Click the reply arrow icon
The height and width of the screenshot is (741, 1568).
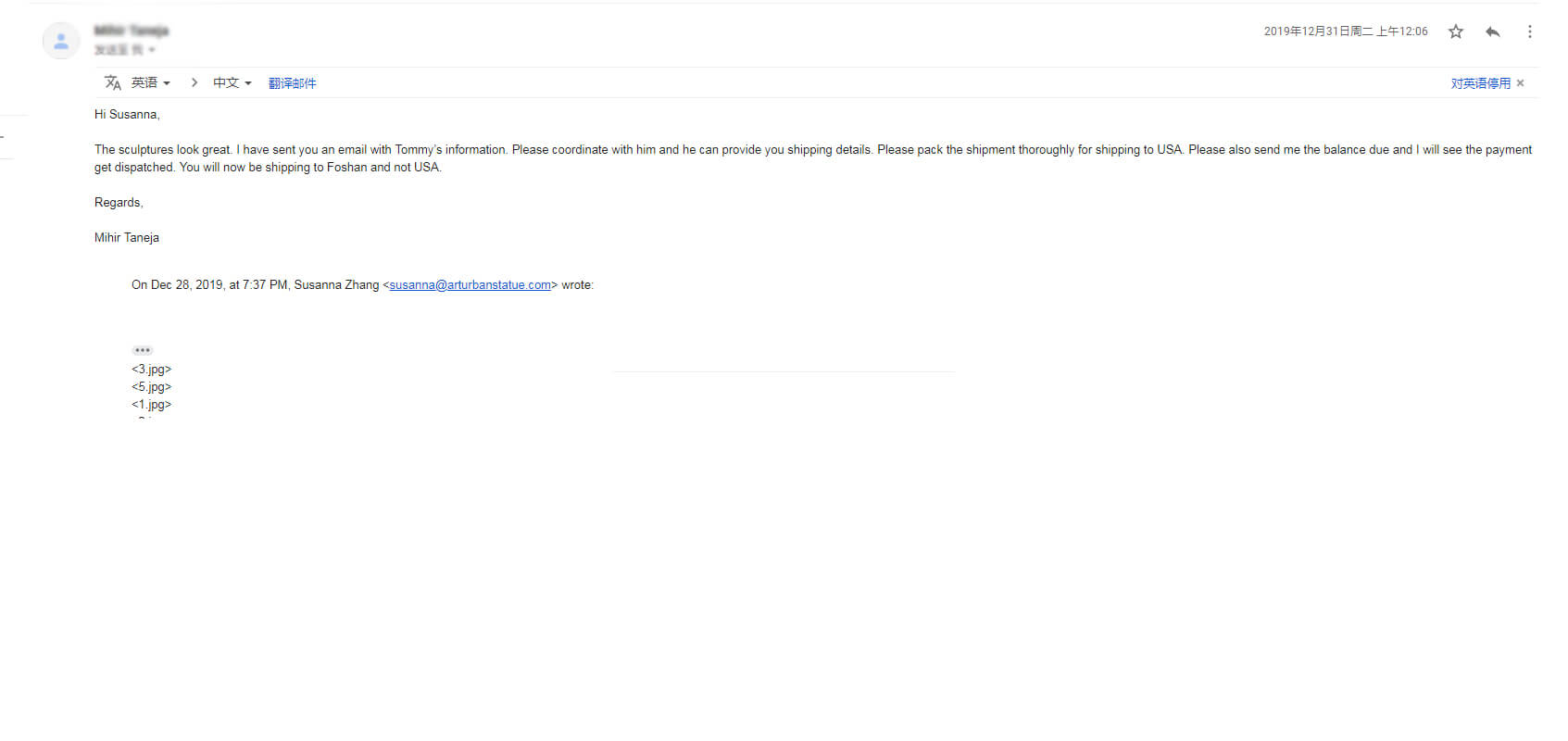(1492, 31)
